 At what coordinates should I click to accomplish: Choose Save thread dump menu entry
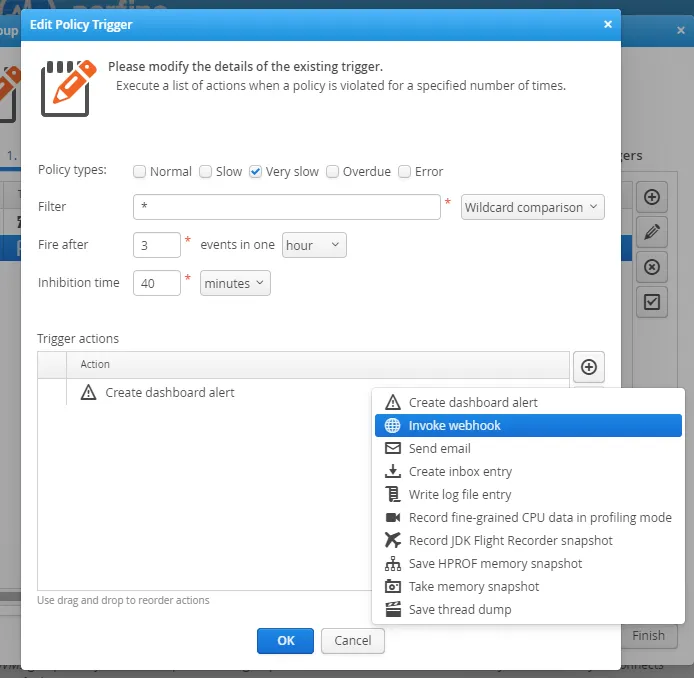pyautogui.click(x=528, y=609)
